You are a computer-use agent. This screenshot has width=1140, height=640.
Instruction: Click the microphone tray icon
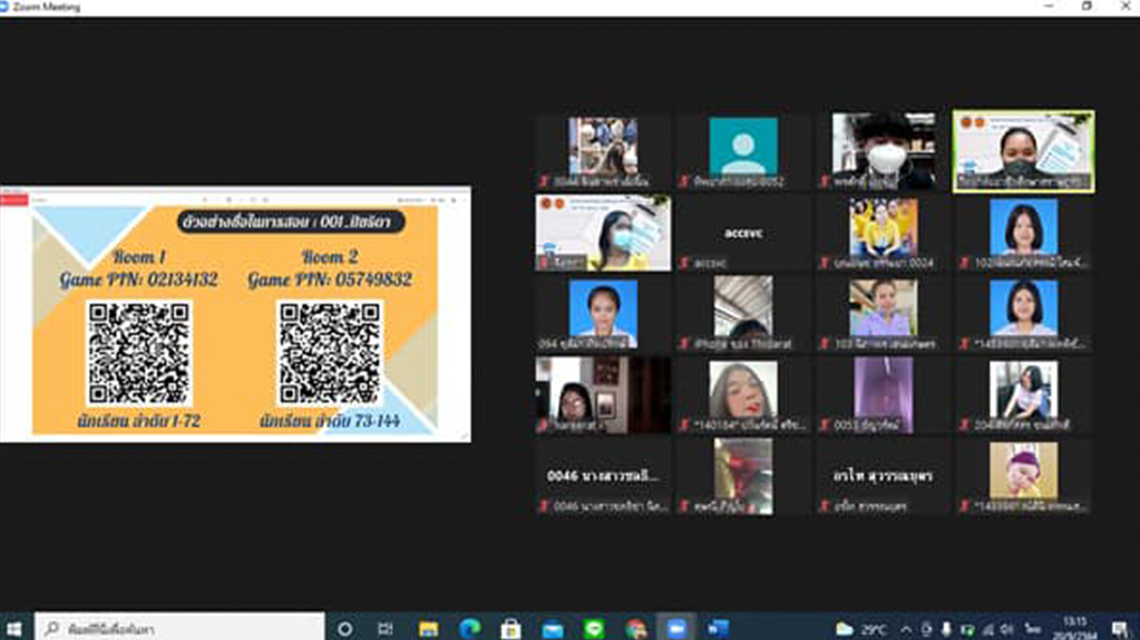[946, 629]
